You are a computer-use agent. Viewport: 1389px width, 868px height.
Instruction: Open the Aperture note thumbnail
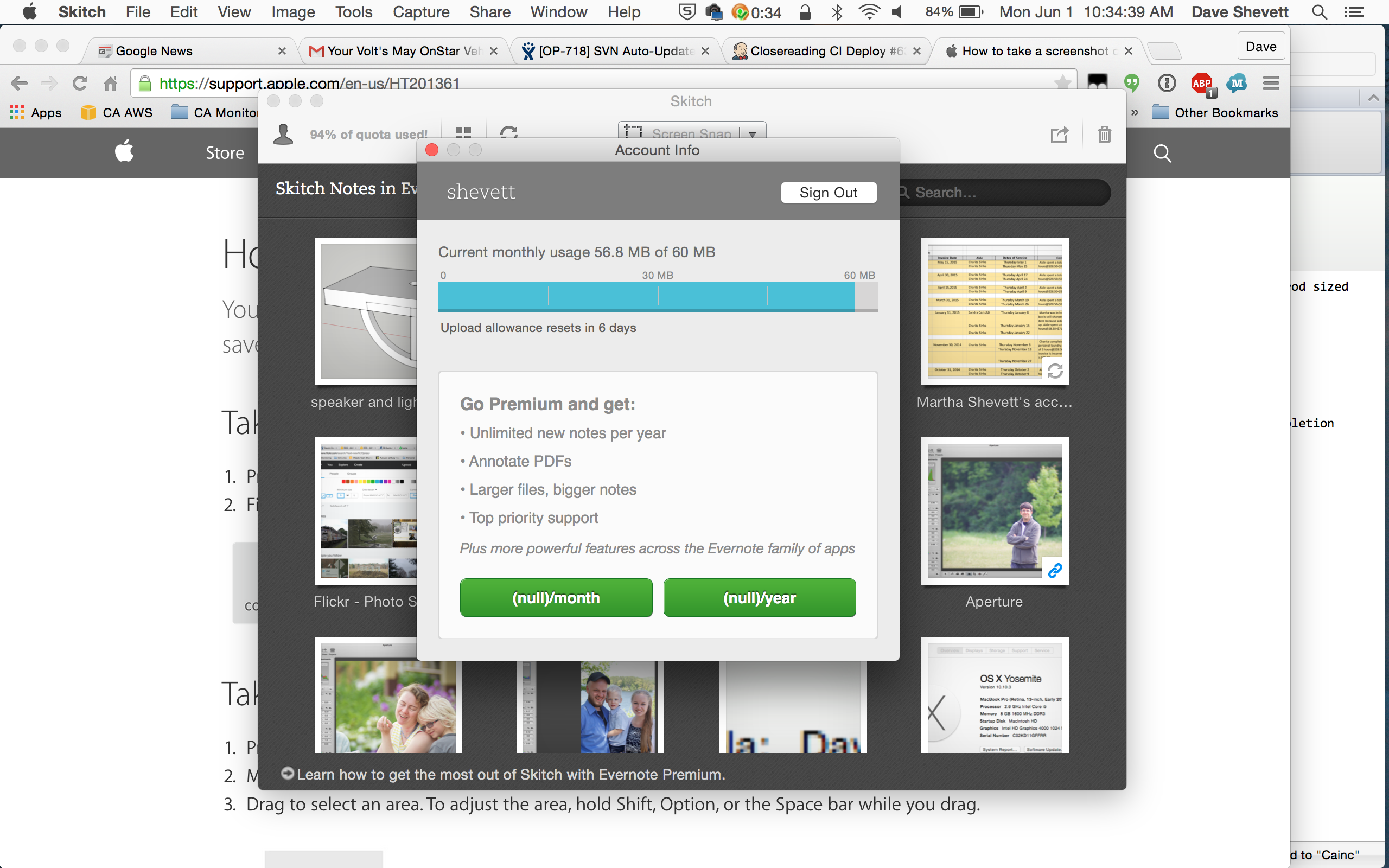click(x=995, y=511)
